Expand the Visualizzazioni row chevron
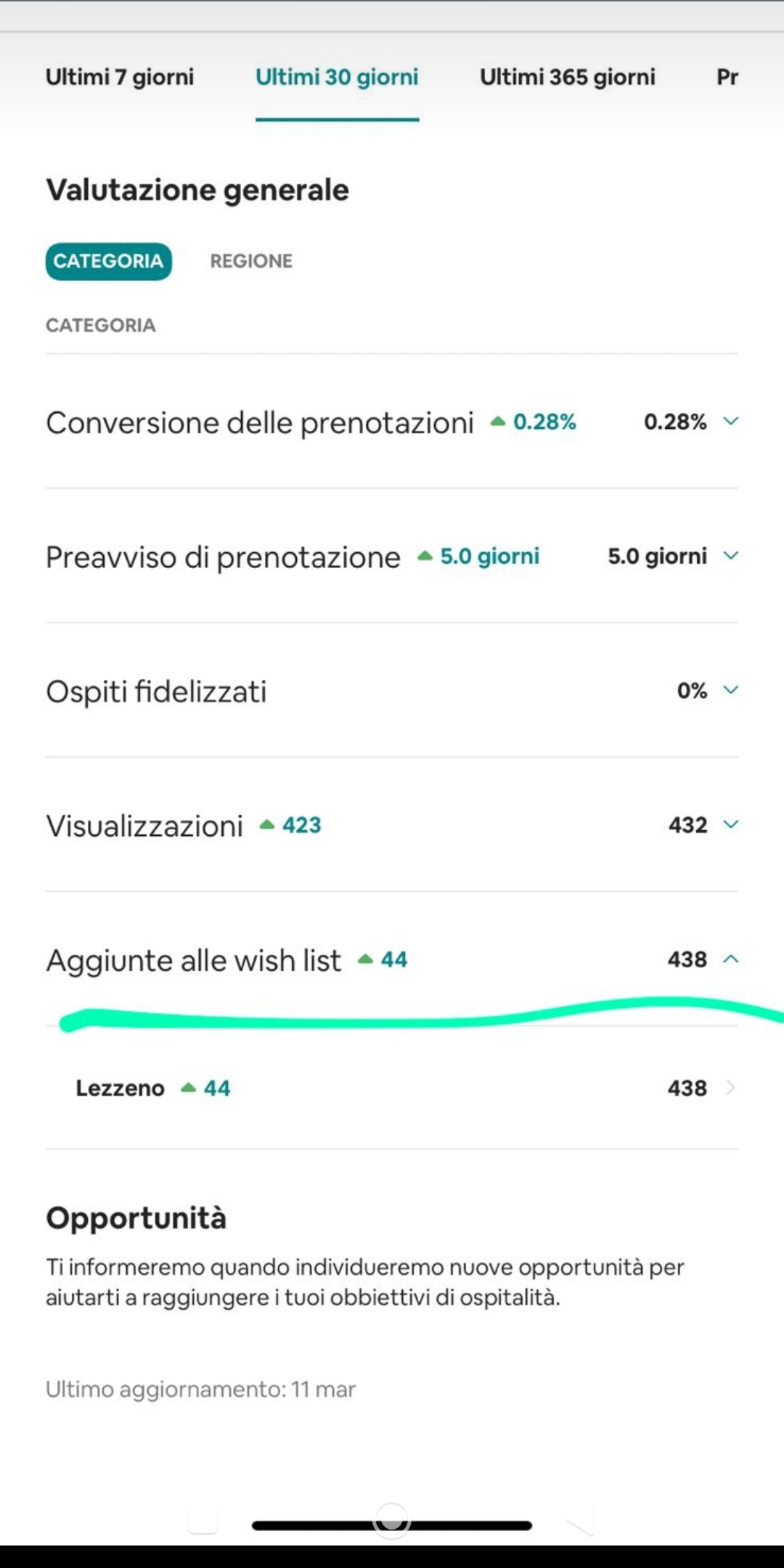The width and height of the screenshot is (784, 1568). (x=731, y=824)
